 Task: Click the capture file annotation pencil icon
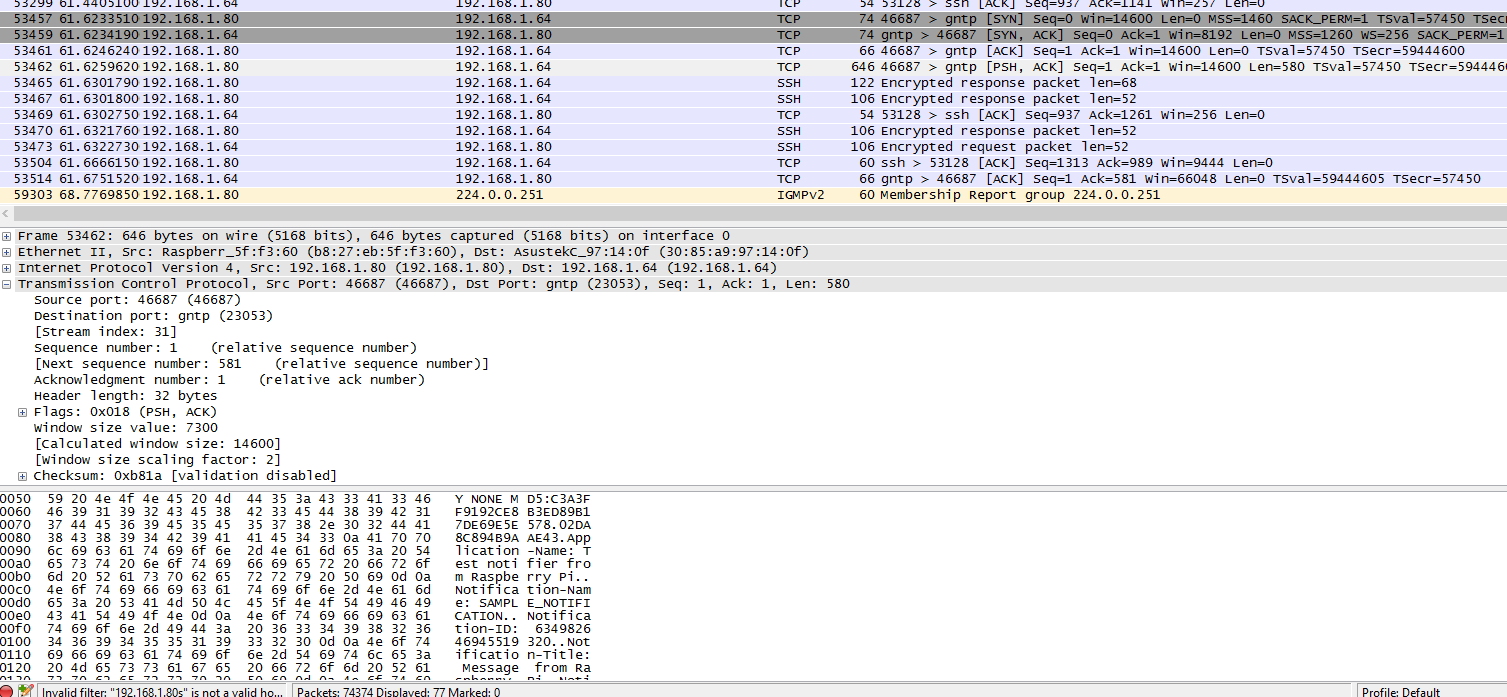pos(27,690)
